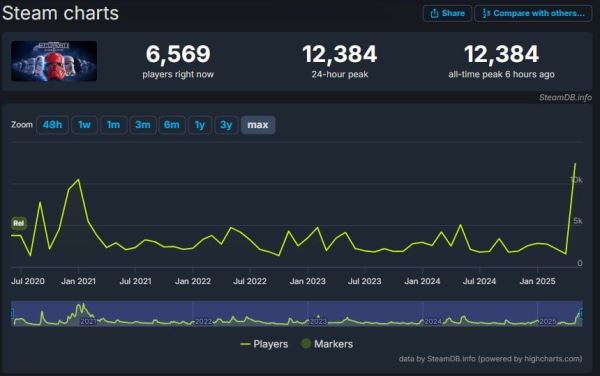The width and height of the screenshot is (600, 376).
Task: Click the Jan 2025 axis label
Action: [537, 281]
